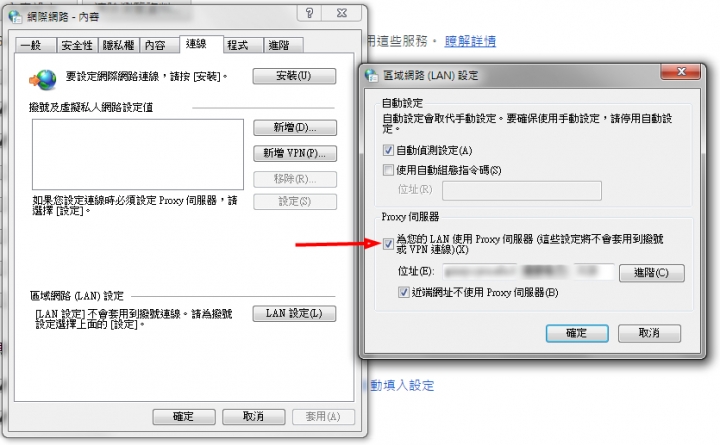Open the 隱私權 tab
The height and width of the screenshot is (445, 720).
(x=118, y=45)
